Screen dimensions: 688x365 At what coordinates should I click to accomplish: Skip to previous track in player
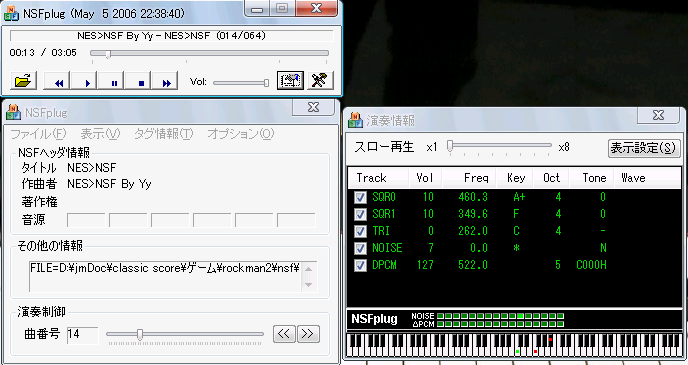point(58,82)
